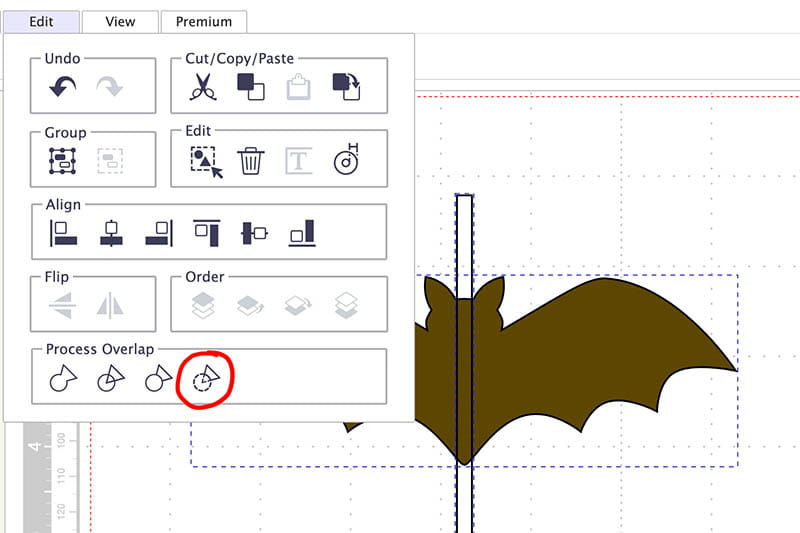Align objects to the right edge
The image size is (800, 533).
158,233
